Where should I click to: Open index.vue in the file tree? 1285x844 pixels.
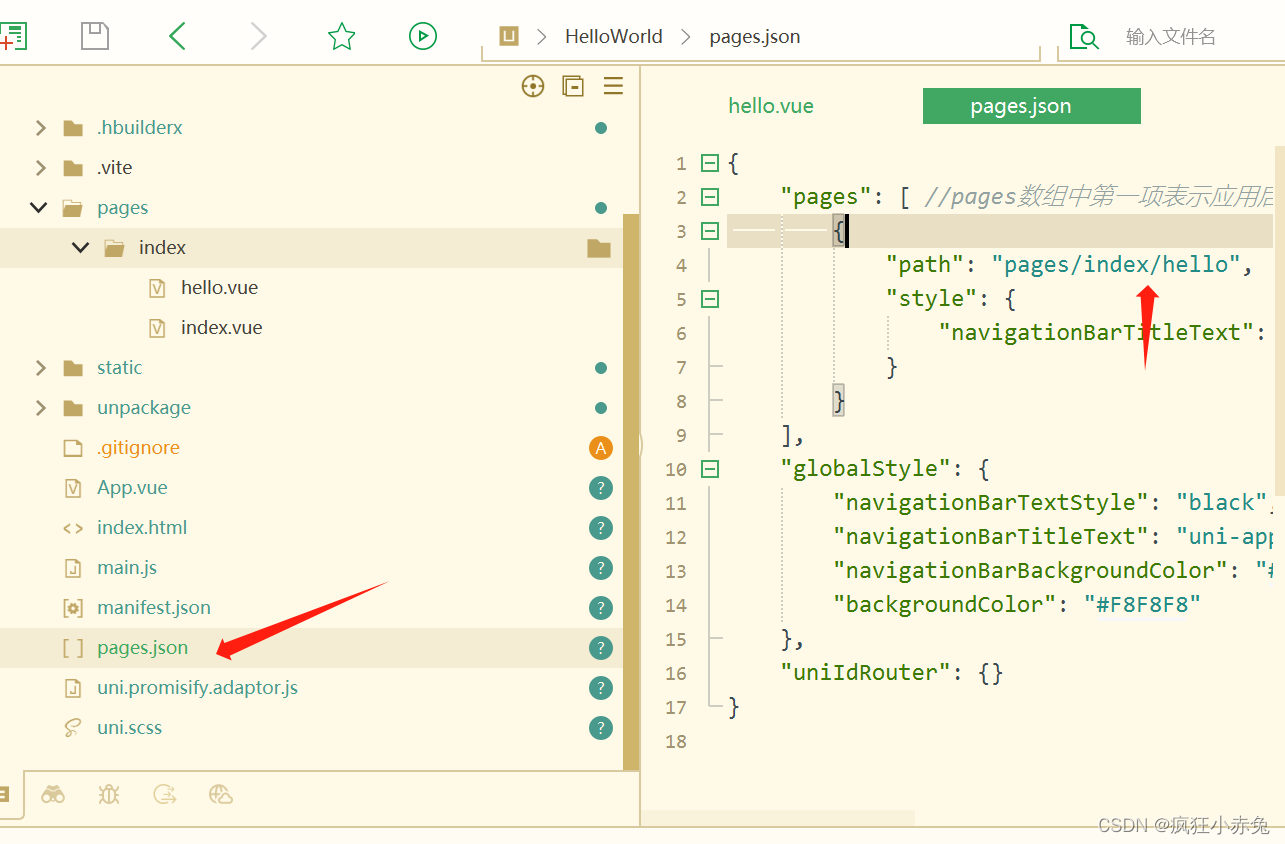221,328
